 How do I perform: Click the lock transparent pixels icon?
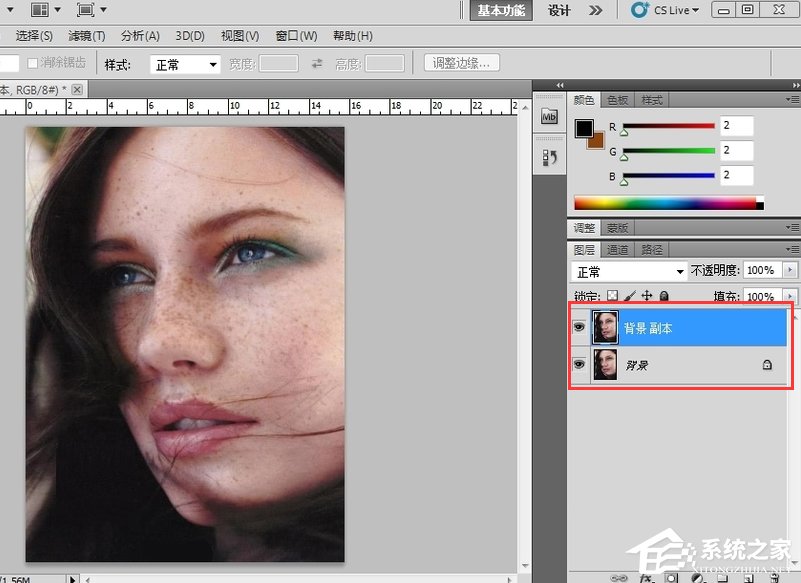click(x=613, y=296)
